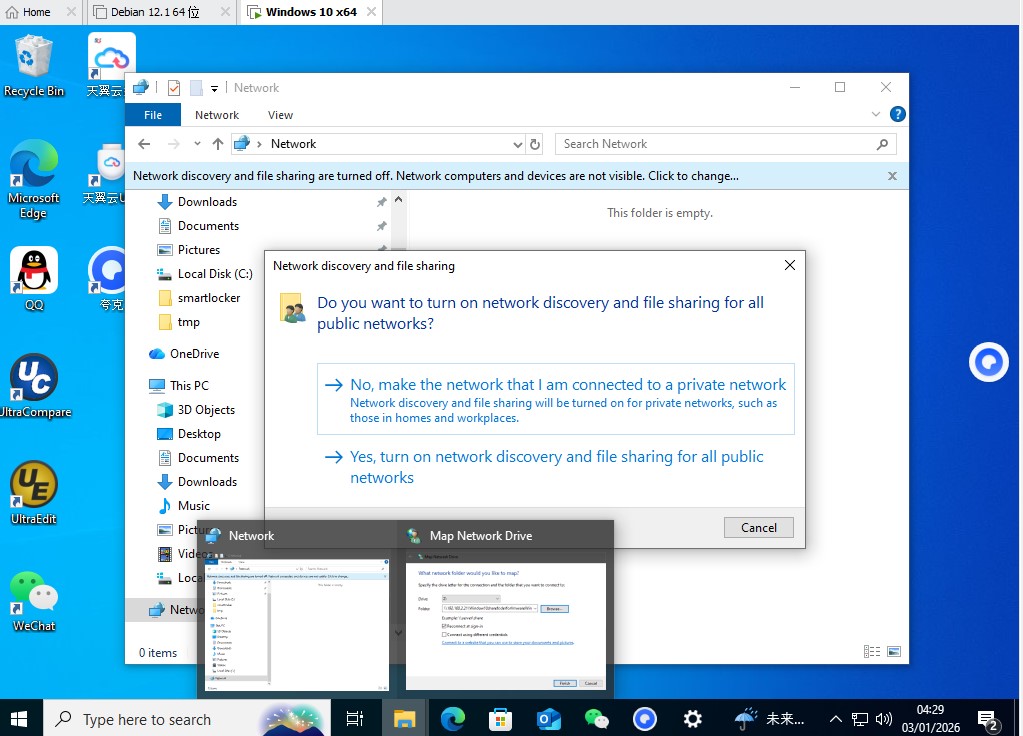Open Microsoft Edge from the taskbar

point(453,718)
